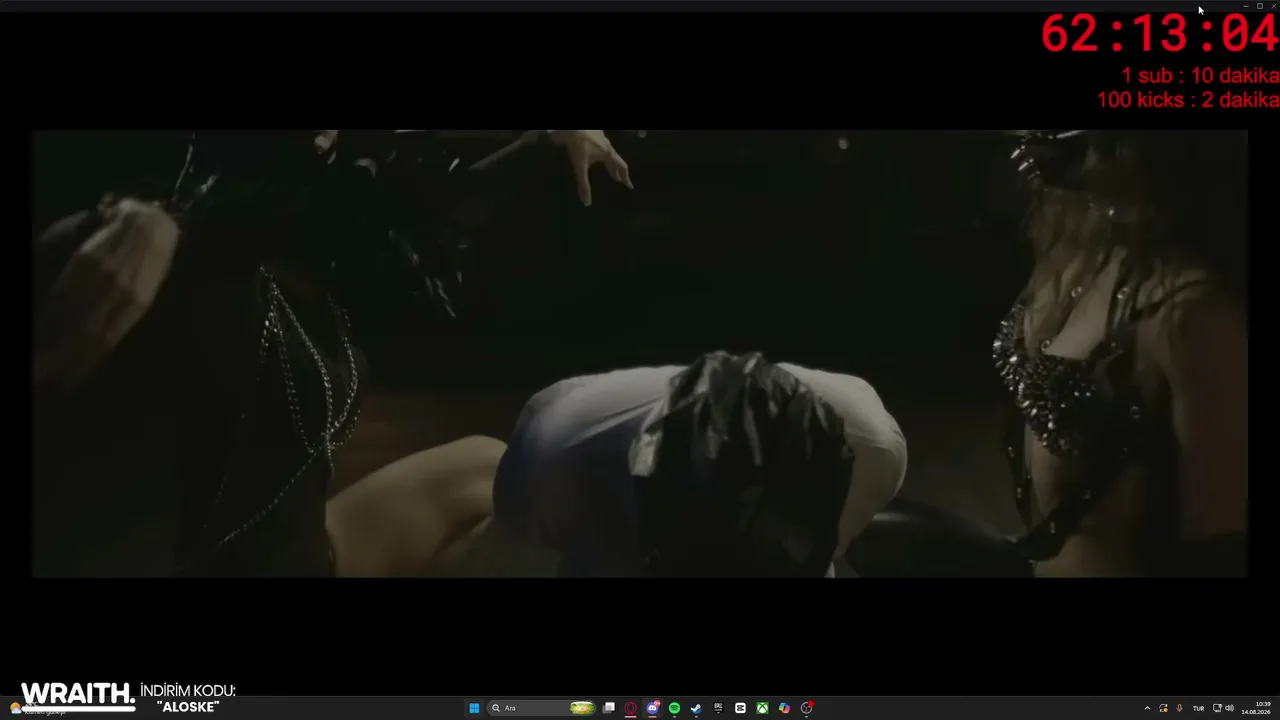Click the "1 sub : 10 dakika" text
Viewport: 1280px width, 720px height.
pyautogui.click(x=1200, y=76)
